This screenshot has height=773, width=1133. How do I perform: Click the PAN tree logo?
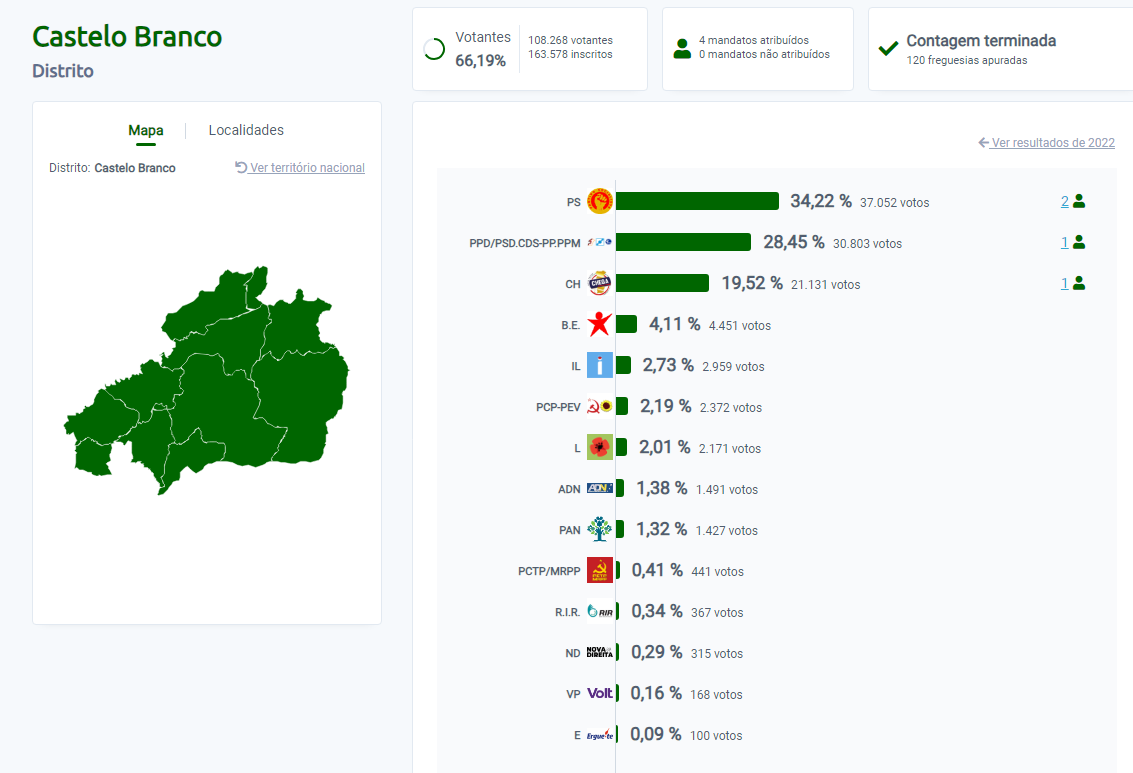click(x=599, y=530)
